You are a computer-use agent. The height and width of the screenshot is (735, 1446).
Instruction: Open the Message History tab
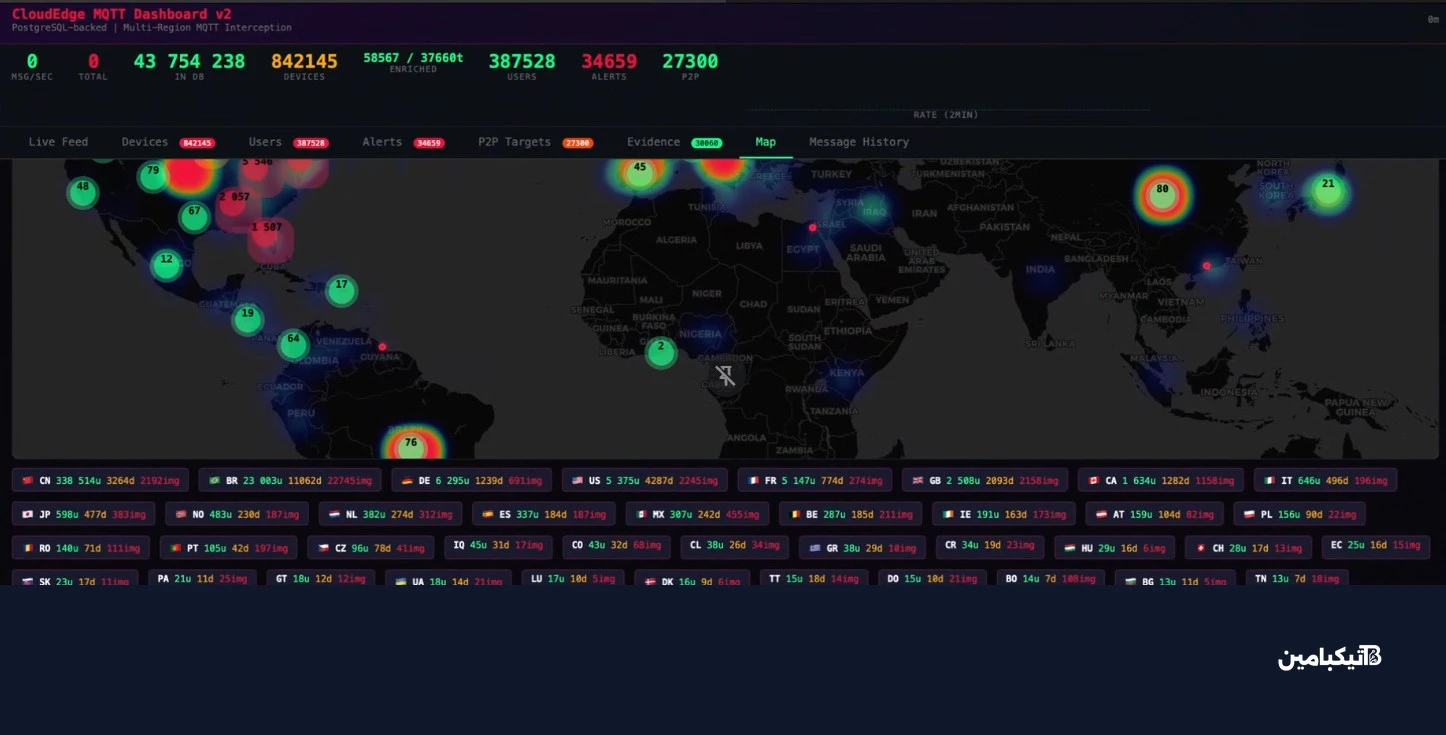click(x=859, y=142)
